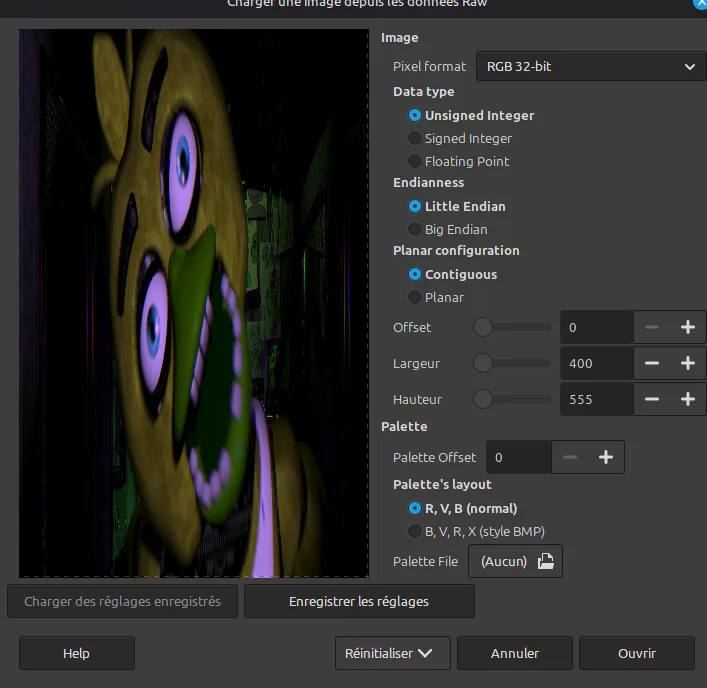This screenshot has width=707, height=688.
Task: Increase Hauteur with the plus button
Action: (688, 399)
